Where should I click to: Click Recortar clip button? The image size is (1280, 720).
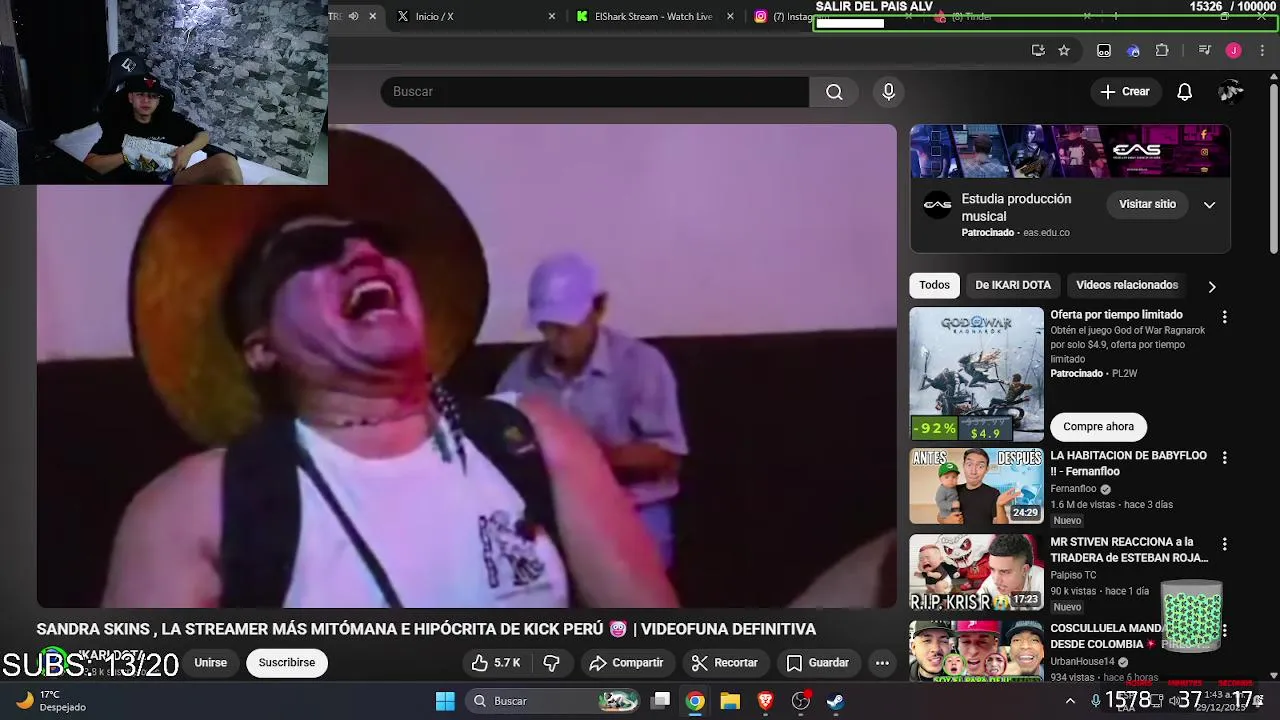click(x=725, y=662)
